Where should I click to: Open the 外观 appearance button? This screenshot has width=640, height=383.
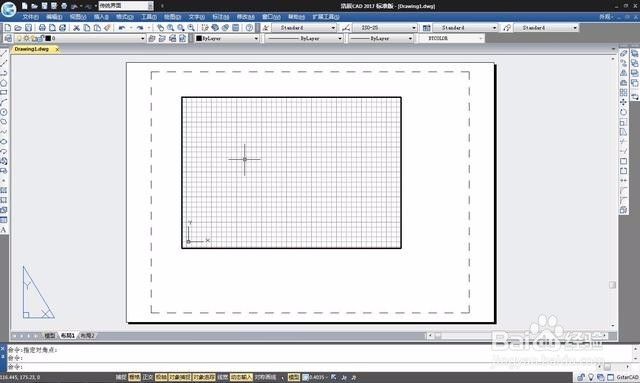tap(606, 17)
